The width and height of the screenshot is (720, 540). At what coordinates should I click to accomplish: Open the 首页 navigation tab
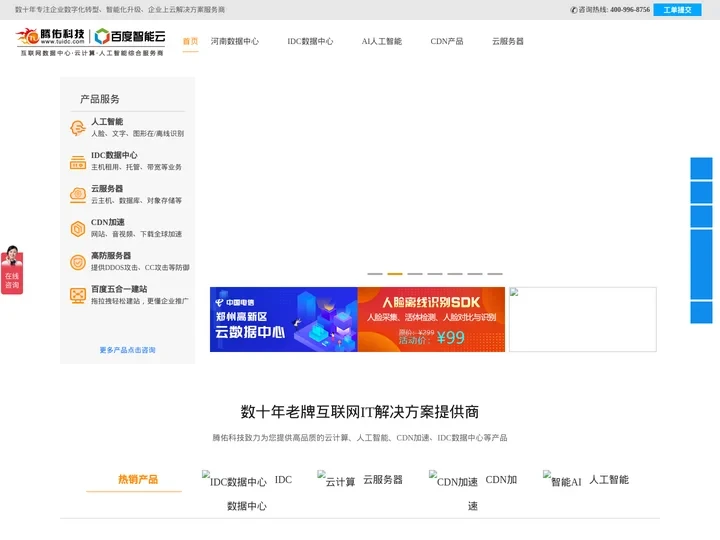point(190,41)
